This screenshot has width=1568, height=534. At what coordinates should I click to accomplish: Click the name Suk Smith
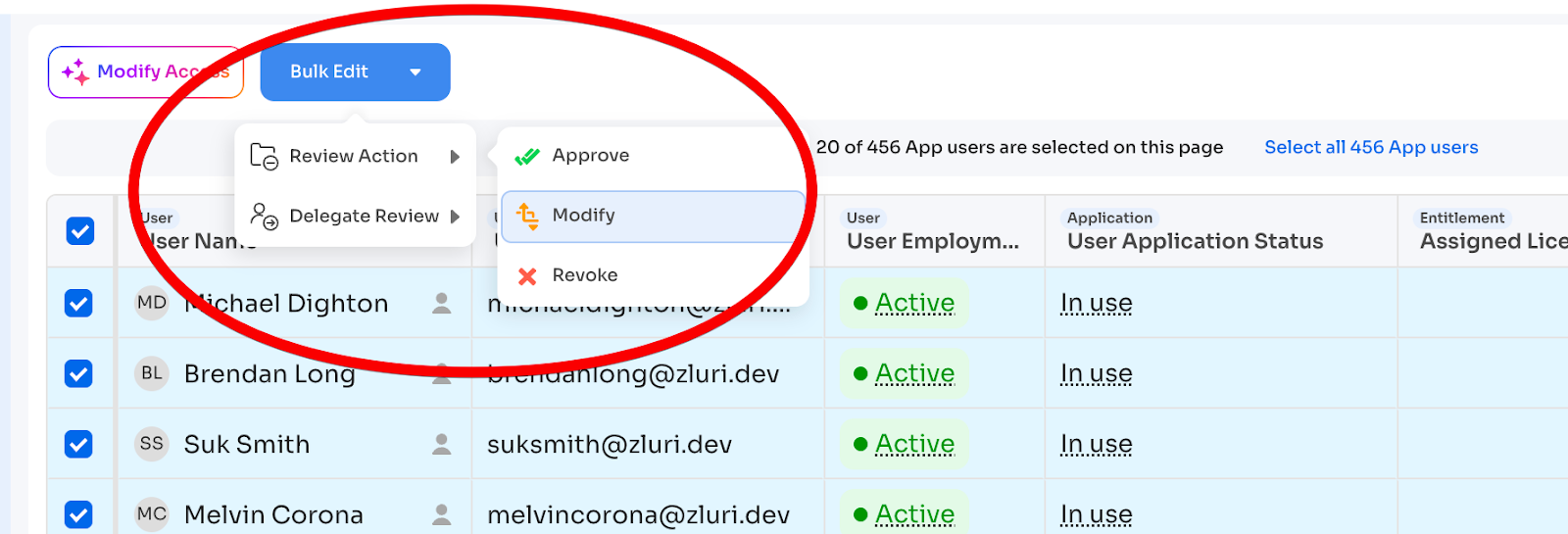pyautogui.click(x=247, y=445)
